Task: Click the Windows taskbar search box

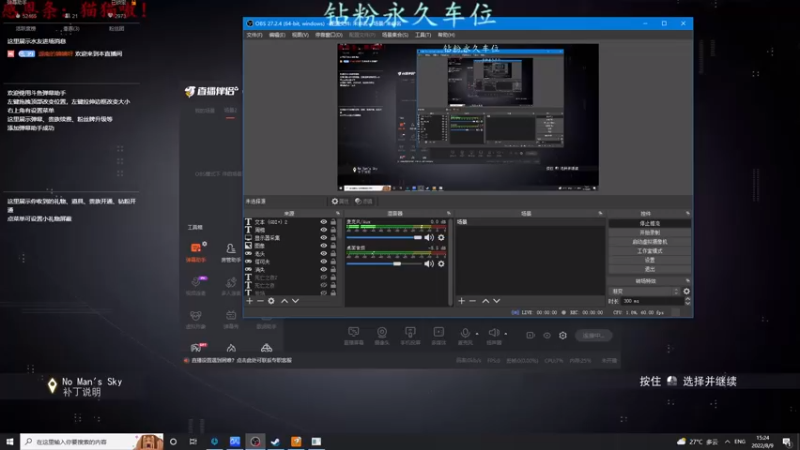Action: coord(92,441)
